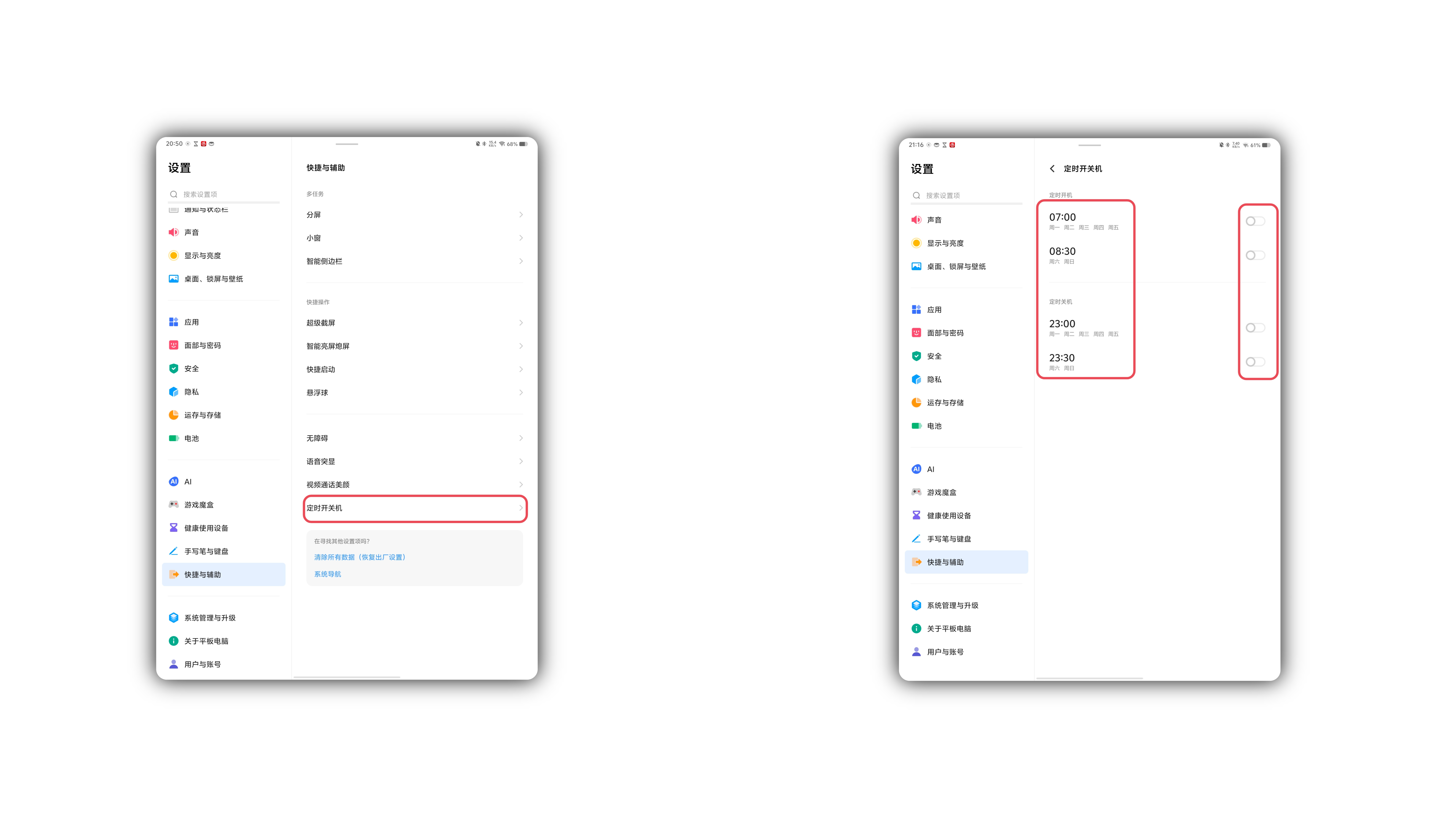Click 应用 in right tablet sidebar

(966, 310)
